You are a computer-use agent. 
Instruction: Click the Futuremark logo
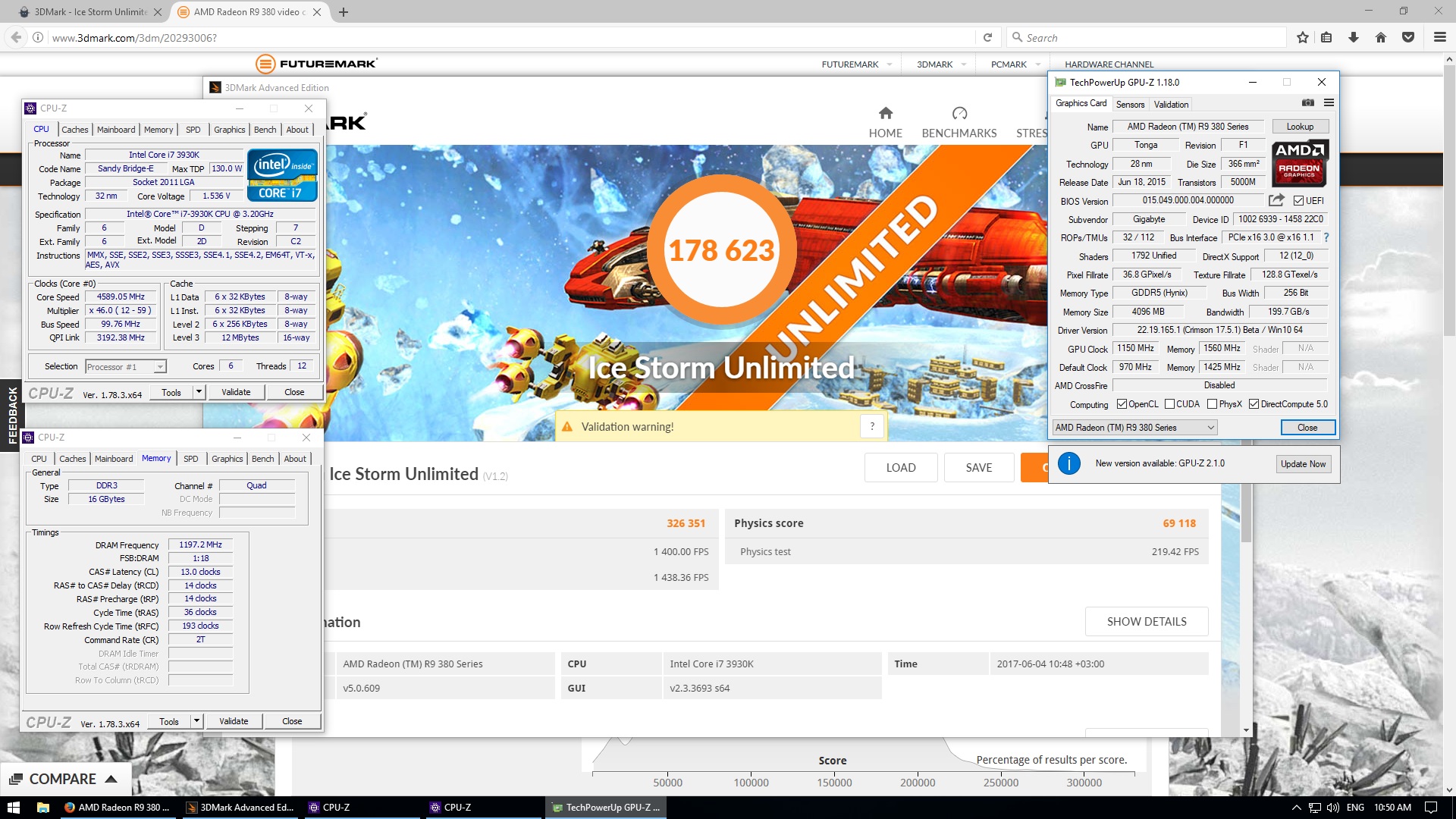point(316,64)
